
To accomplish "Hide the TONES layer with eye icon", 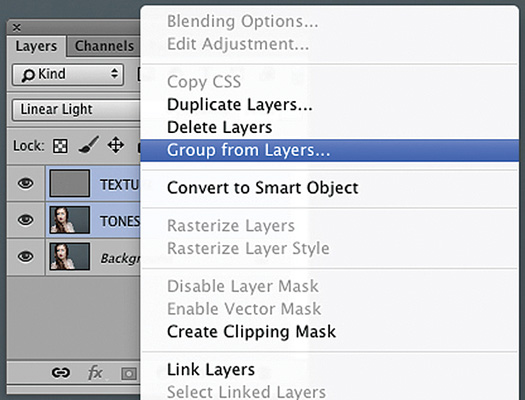I will pyautogui.click(x=25, y=220).
